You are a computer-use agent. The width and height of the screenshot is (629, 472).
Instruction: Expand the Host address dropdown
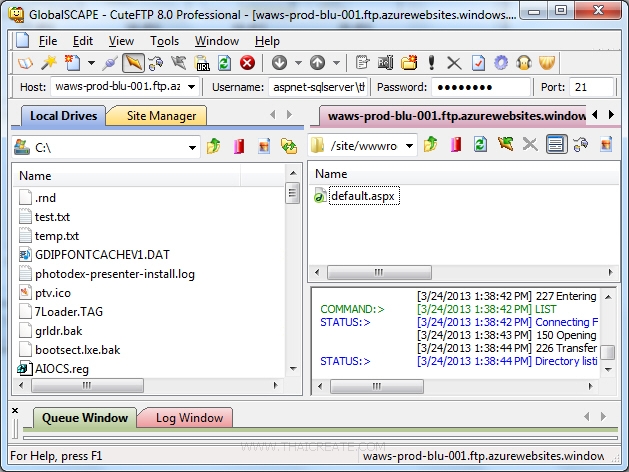click(192, 87)
